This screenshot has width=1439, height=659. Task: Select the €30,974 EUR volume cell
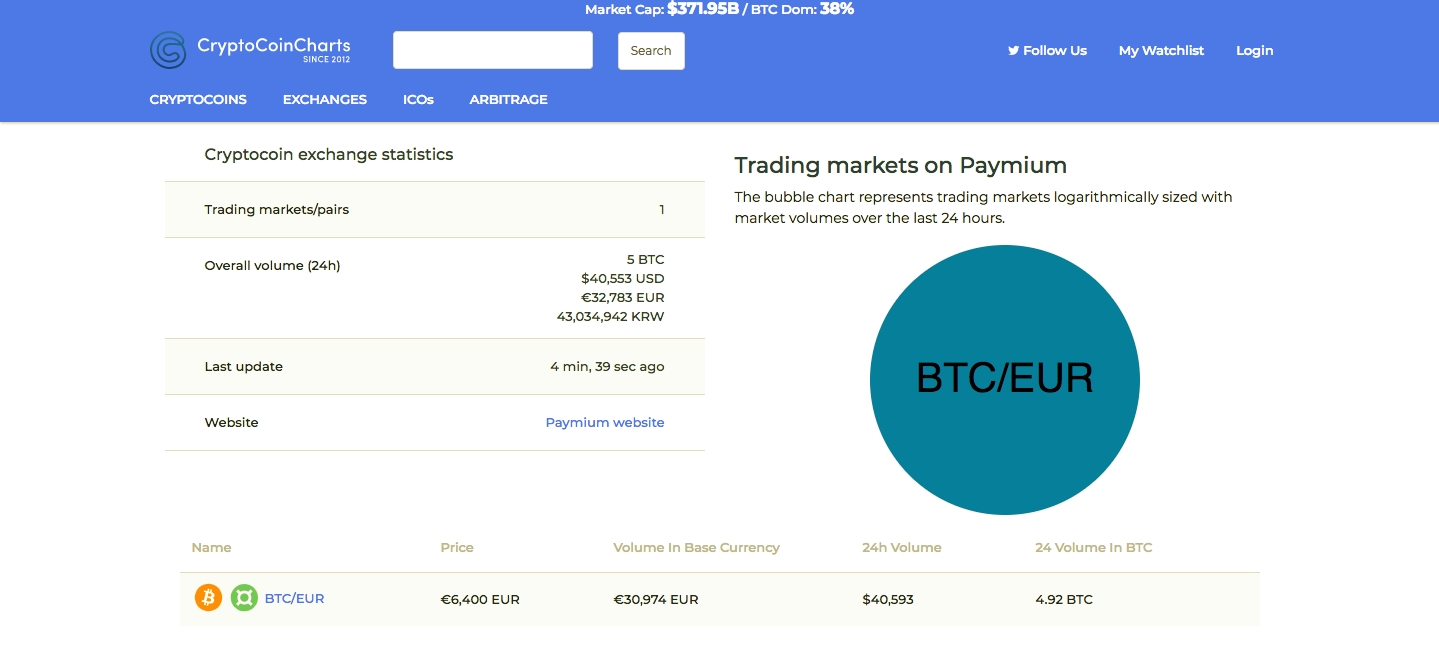tap(656, 599)
